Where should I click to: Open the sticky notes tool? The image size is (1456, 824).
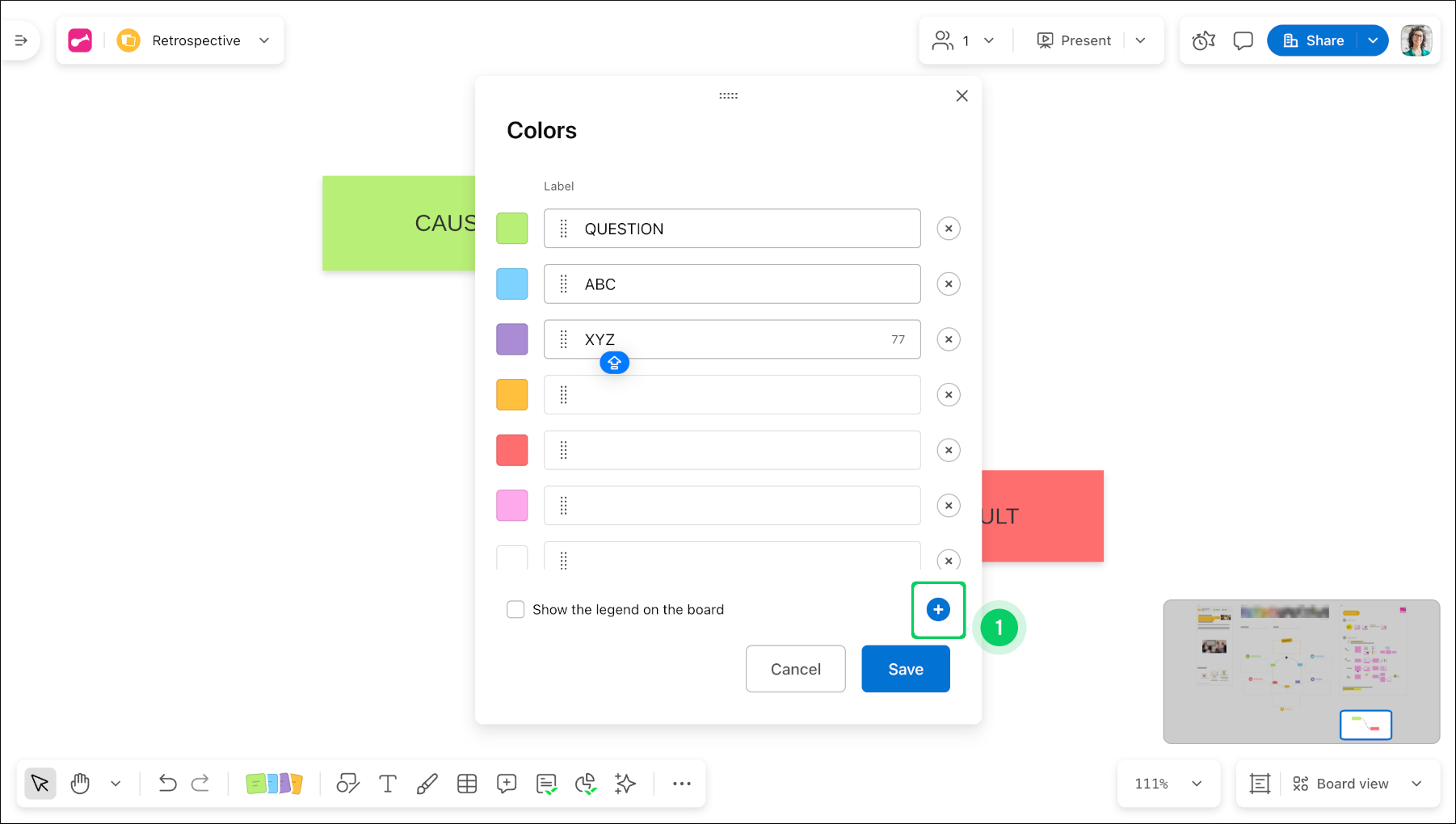point(274,784)
